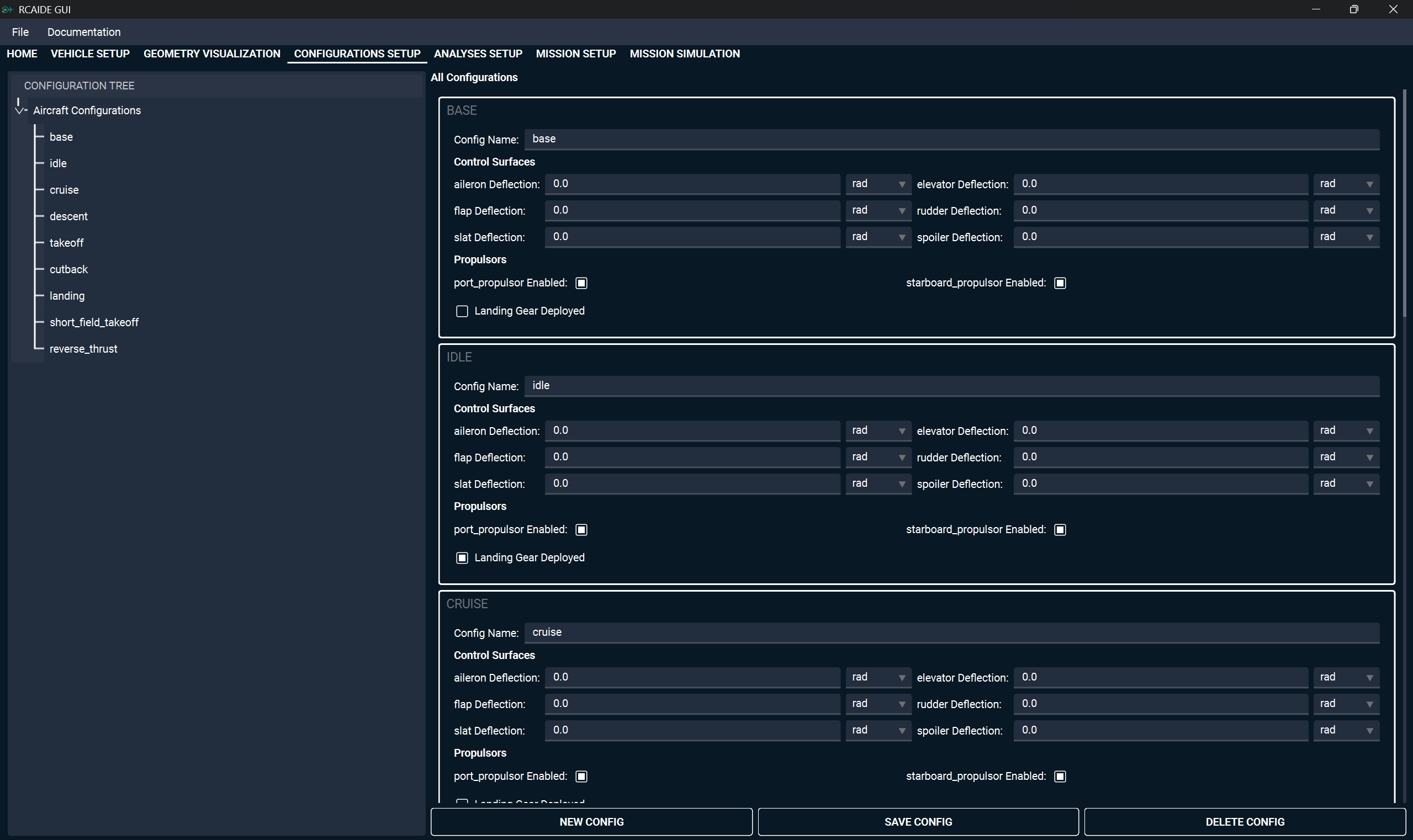Enable Landing Gear Deployed in BASE config
The height and width of the screenshot is (840, 1413).
pos(462,311)
